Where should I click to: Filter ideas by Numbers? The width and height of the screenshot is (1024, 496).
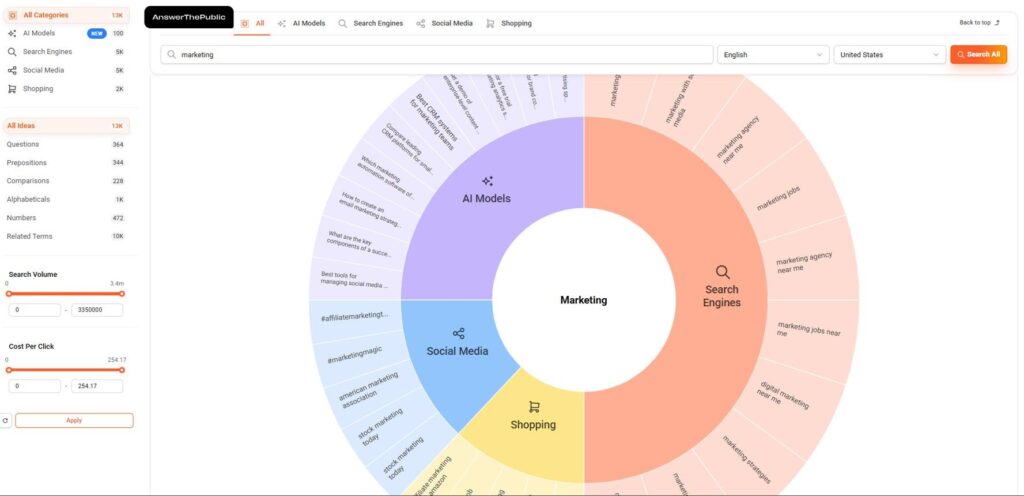pos(66,218)
